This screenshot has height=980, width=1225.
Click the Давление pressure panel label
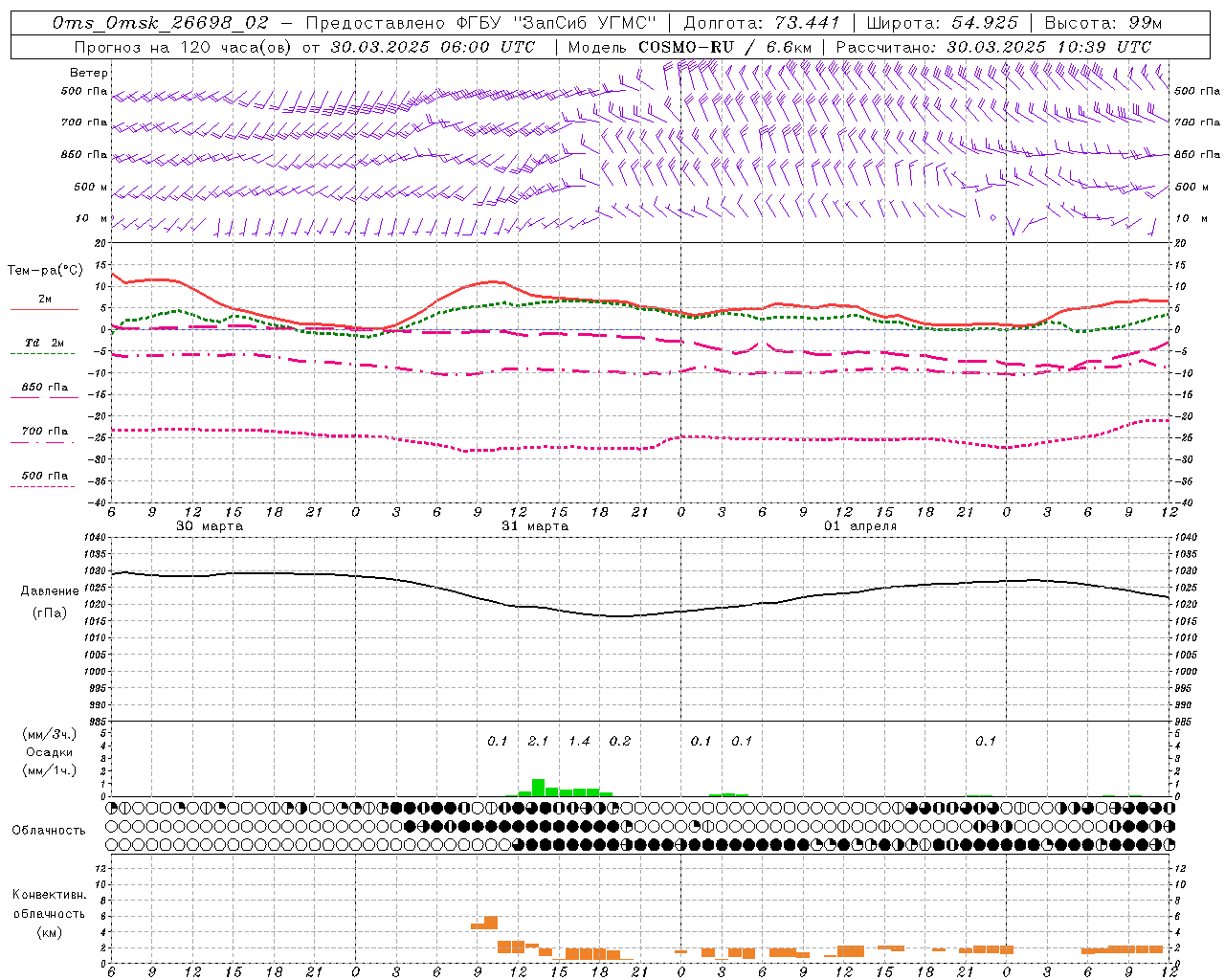pyautogui.click(x=50, y=590)
